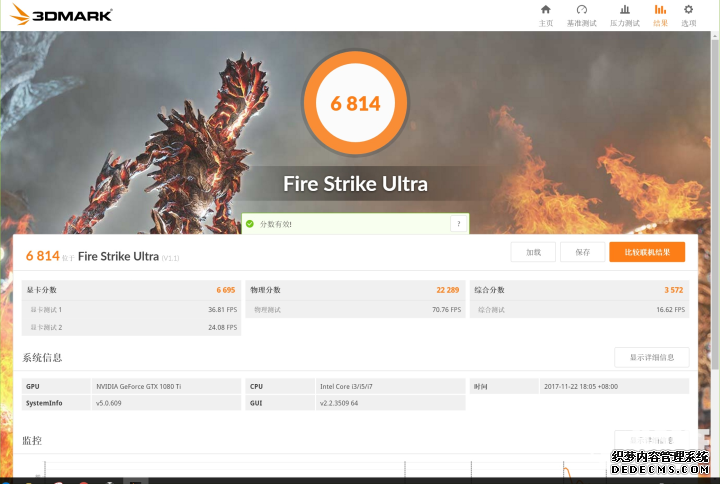
Task: Click the vertical scrollbar on right
Action: (x=715, y=202)
